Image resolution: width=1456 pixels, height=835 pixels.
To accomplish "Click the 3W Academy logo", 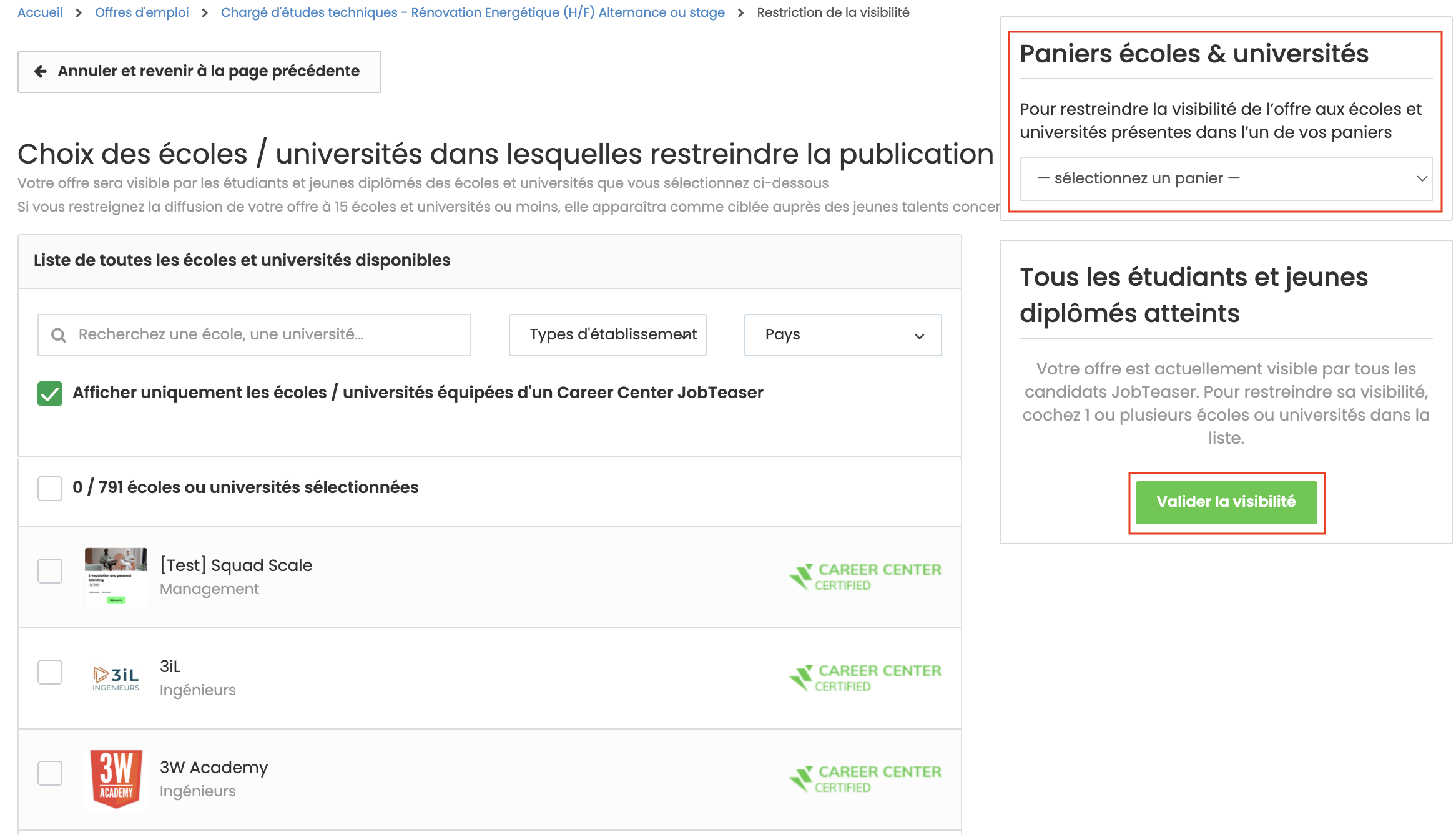I will click(116, 779).
